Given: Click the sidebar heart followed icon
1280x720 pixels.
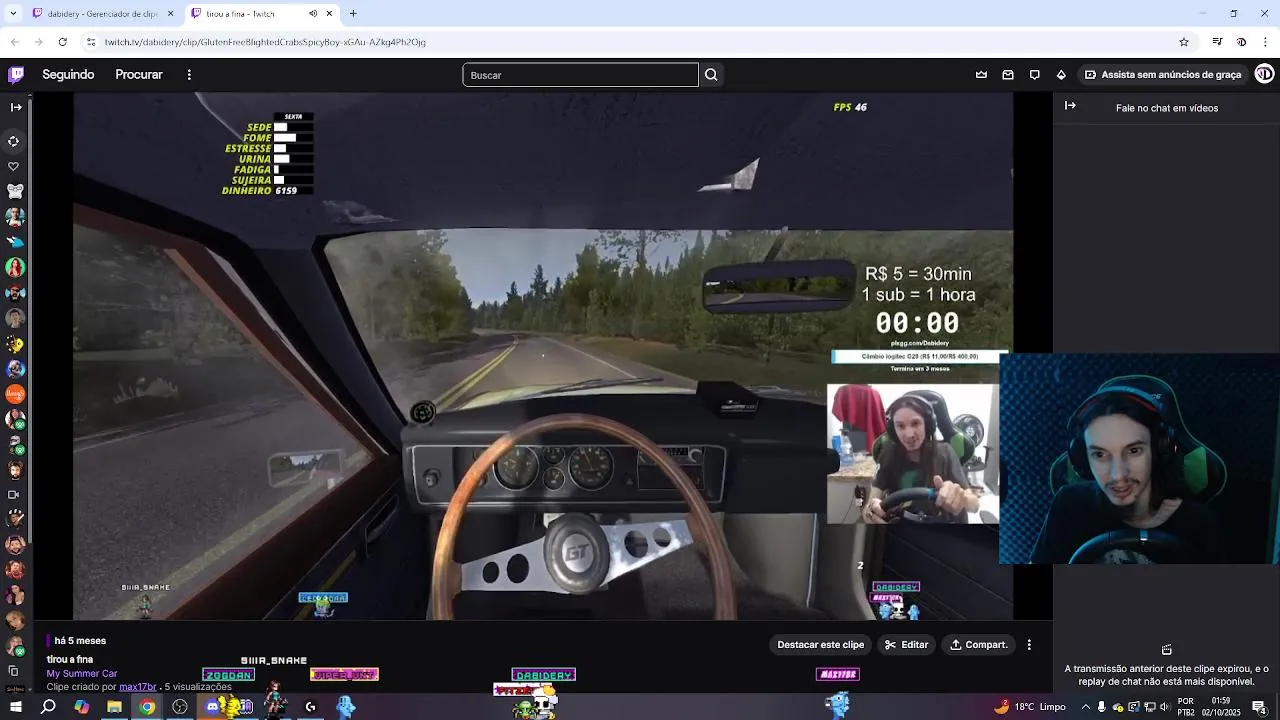Looking at the screenshot, I should click(x=14, y=166).
